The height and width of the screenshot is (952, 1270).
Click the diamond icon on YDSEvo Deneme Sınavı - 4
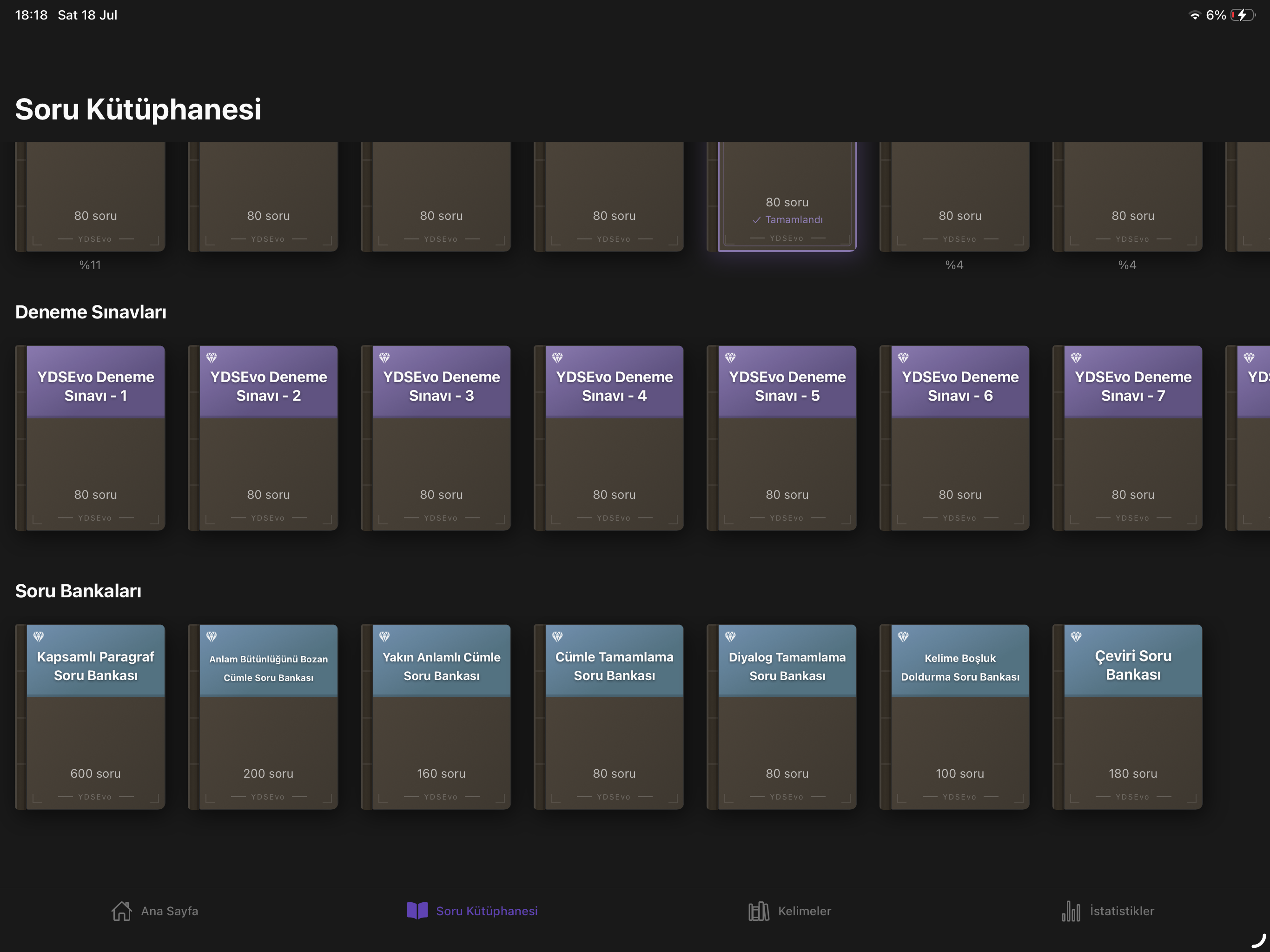coord(557,358)
